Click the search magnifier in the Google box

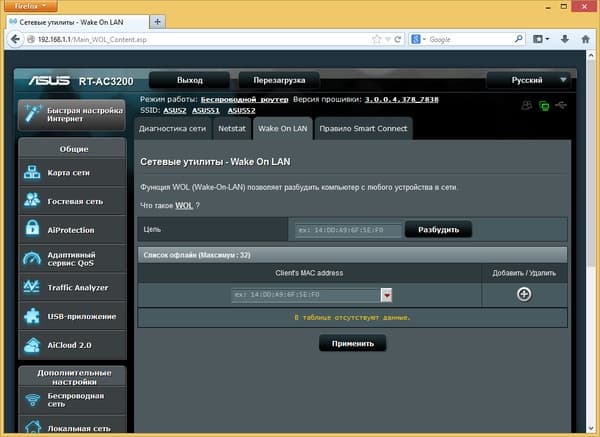tap(518, 39)
